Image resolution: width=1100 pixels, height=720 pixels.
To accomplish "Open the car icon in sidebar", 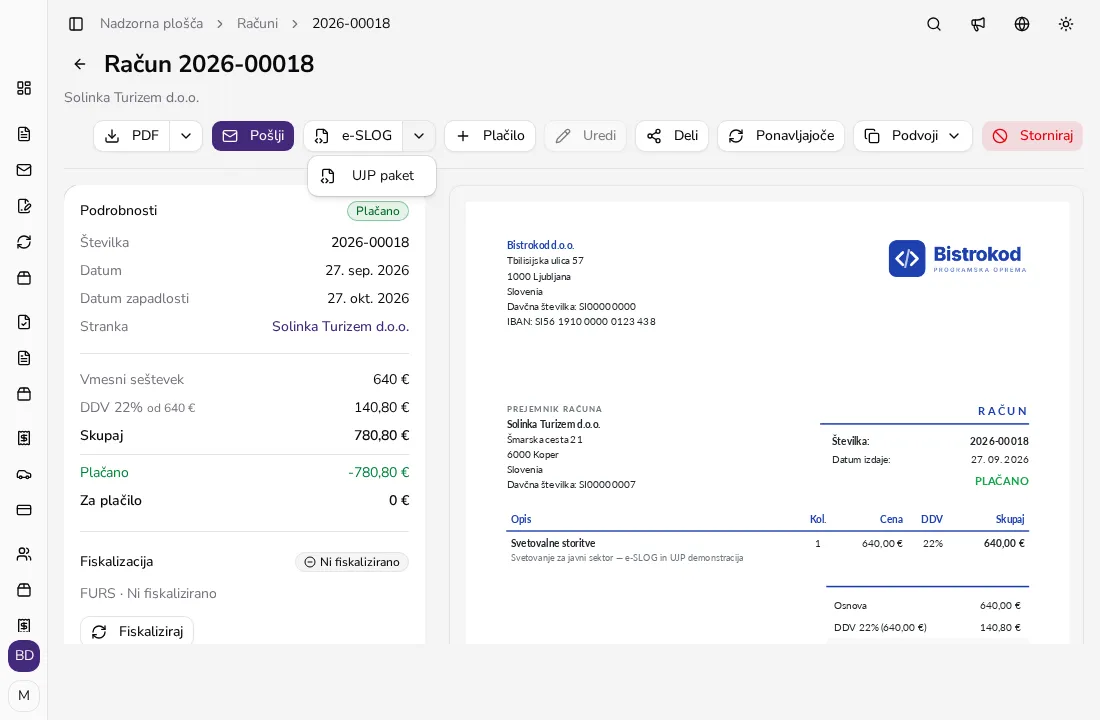I will [24, 474].
